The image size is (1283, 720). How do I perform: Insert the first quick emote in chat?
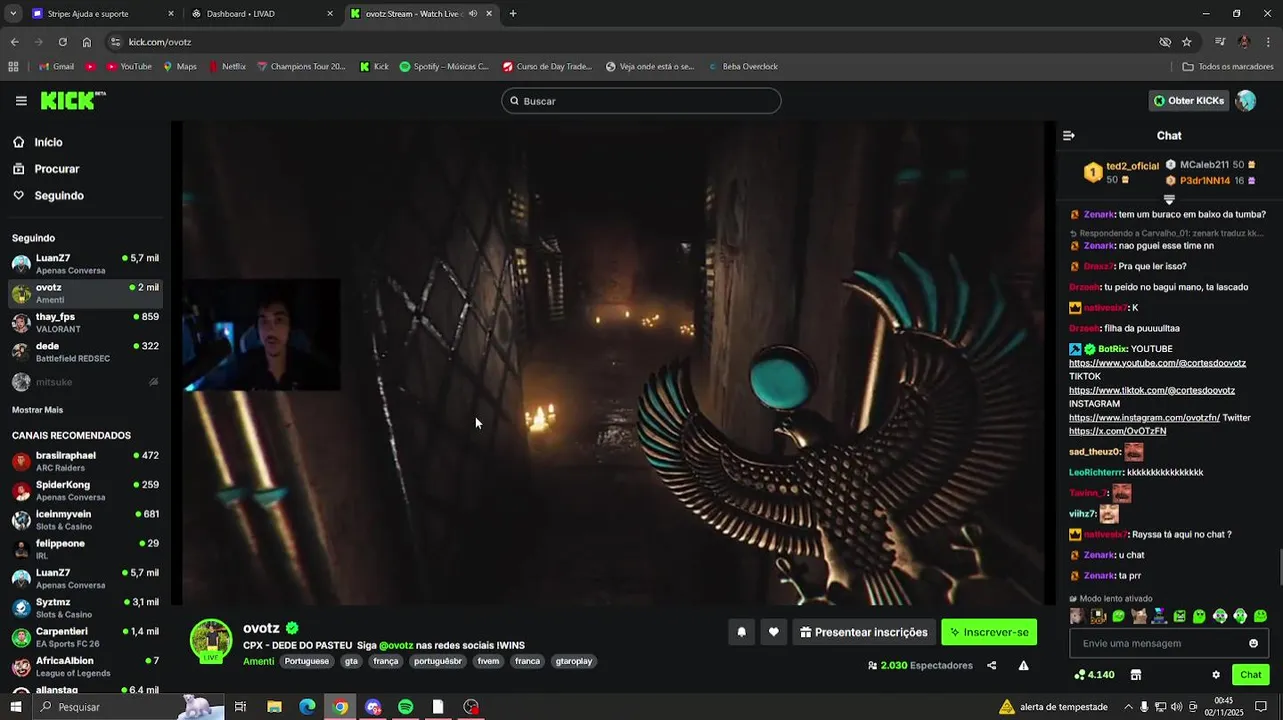1077,616
